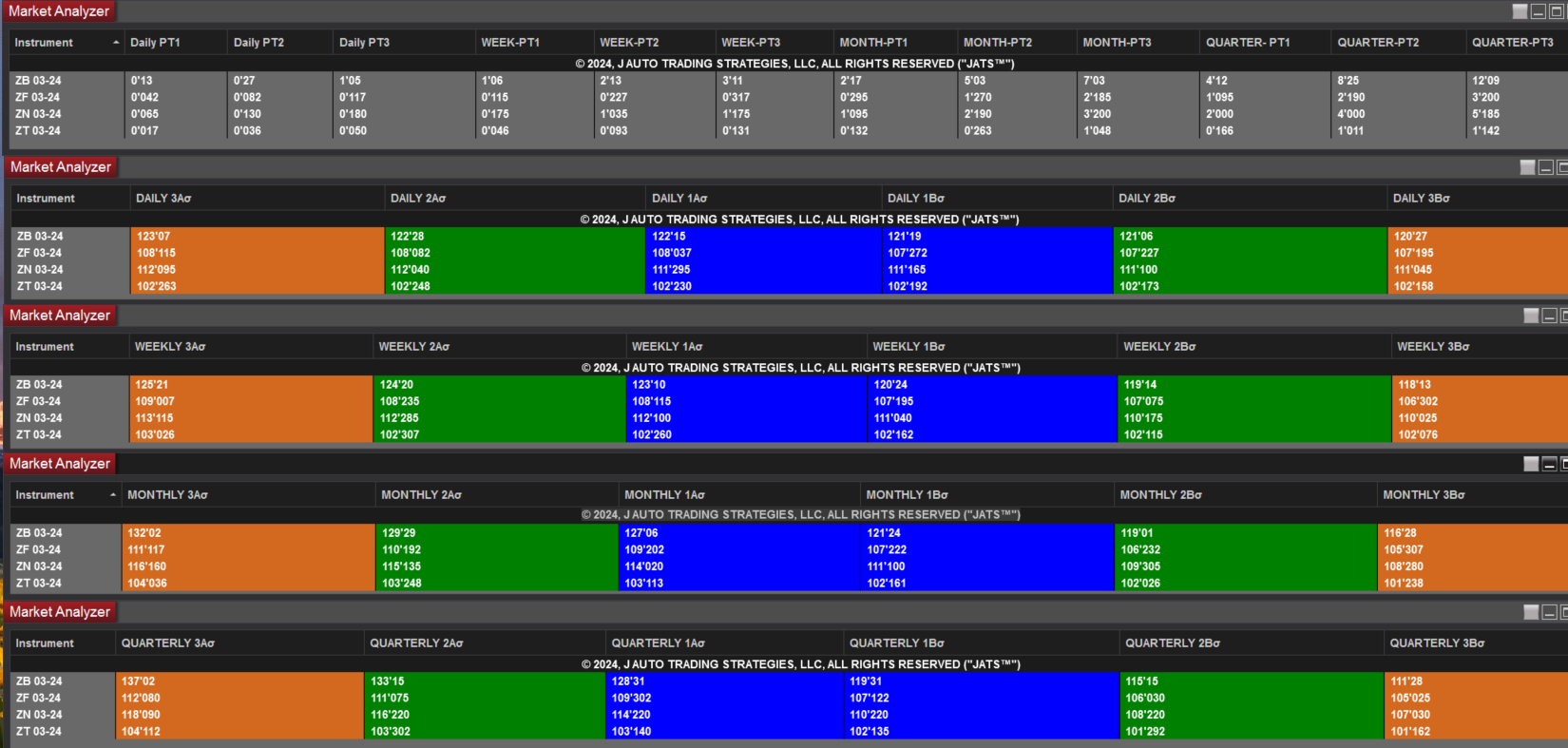This screenshot has height=748, width=1568.
Task: Minimize the DAILY 3Aσ Market Analyzer window
Action: [1546, 167]
